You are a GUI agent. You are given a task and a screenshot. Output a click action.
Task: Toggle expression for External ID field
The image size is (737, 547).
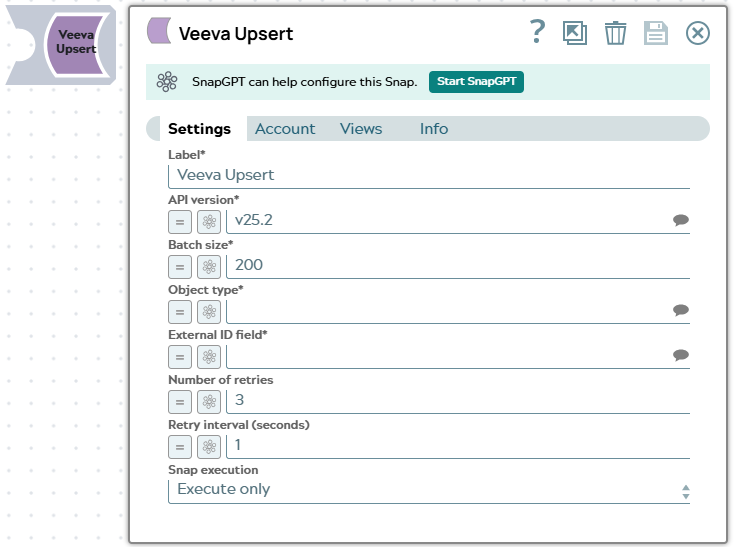click(180, 357)
